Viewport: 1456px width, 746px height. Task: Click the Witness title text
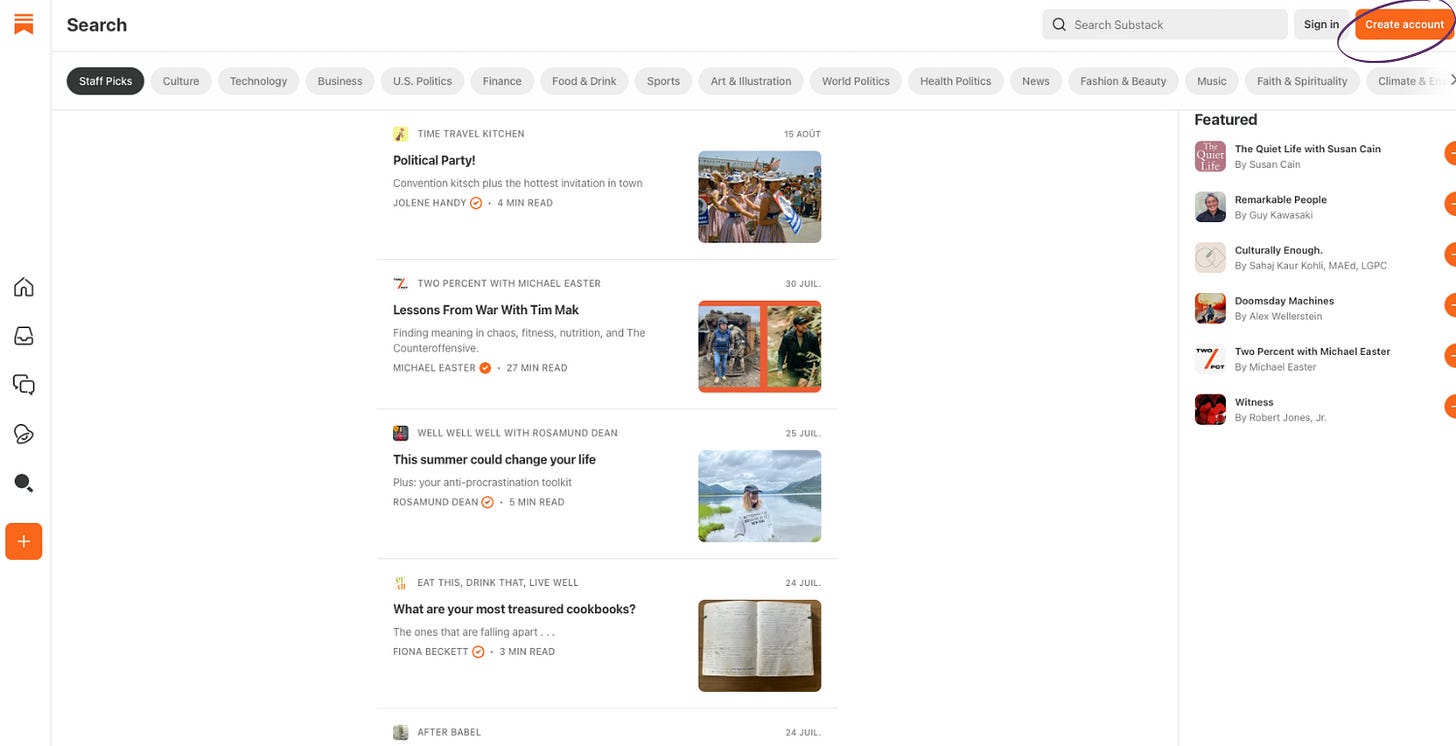[x=1254, y=402]
